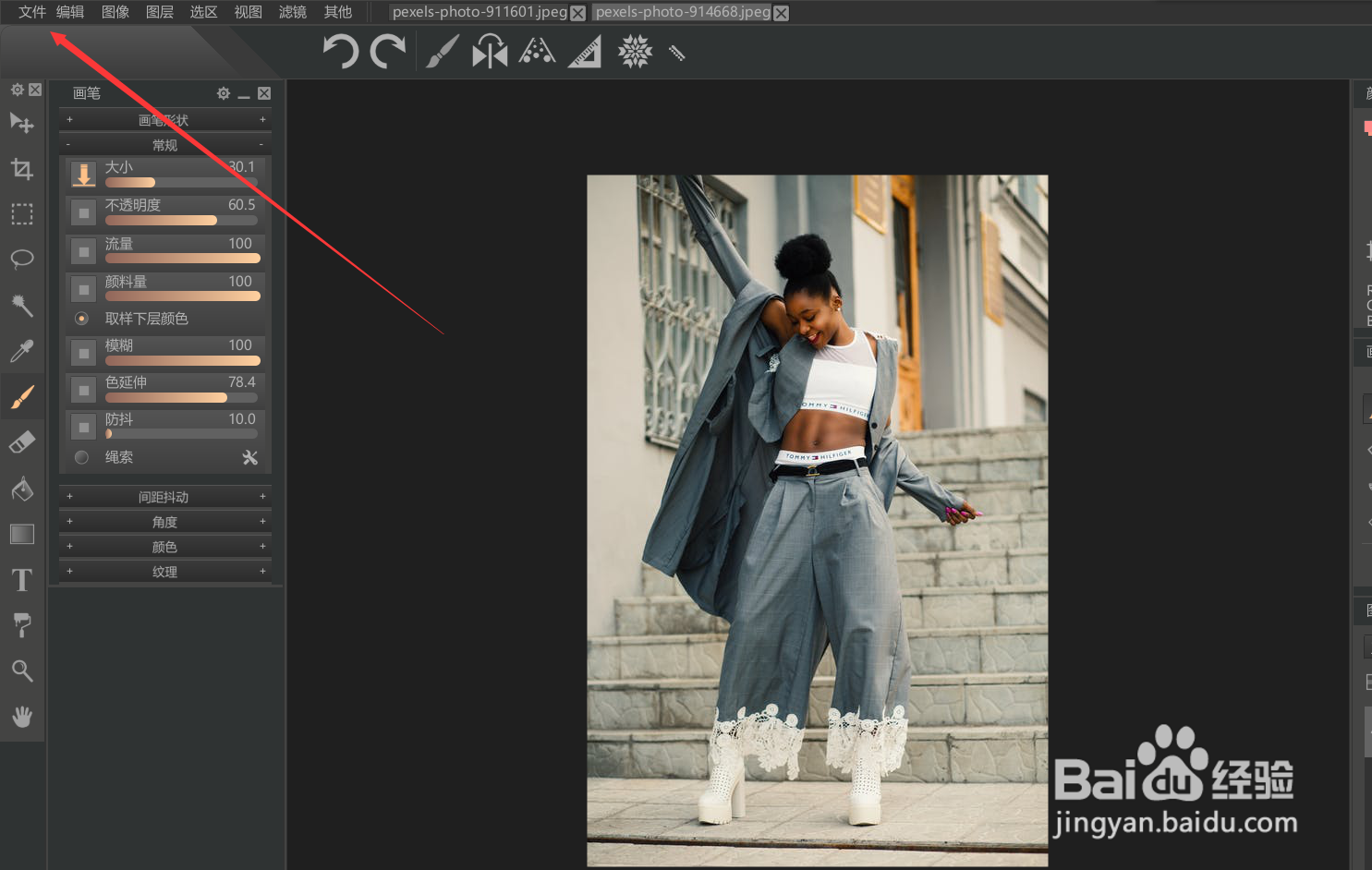Toggle pressure box for 颜料量
The width and height of the screenshot is (1372, 870).
83,289
